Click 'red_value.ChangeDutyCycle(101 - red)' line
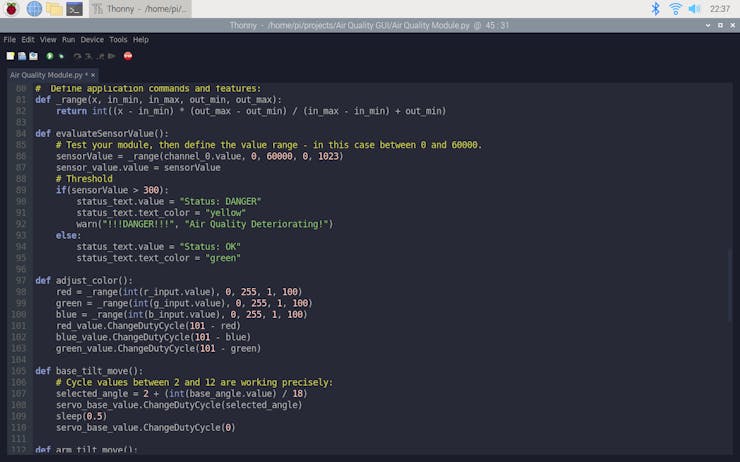Viewport: 740px width, 462px height. pos(148,326)
